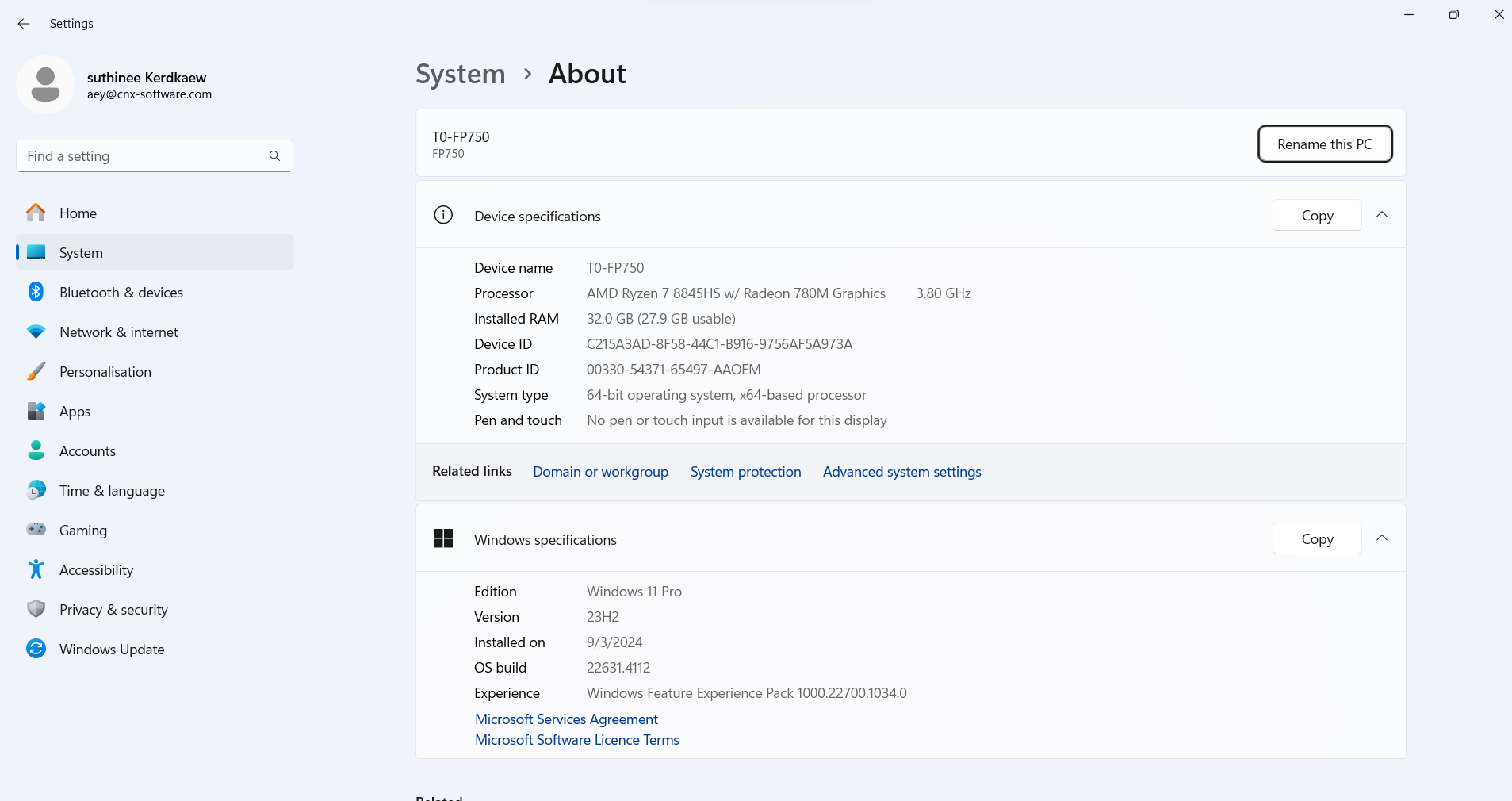Screen dimensions: 1512x801
Task: Click the Device specifications info icon
Action: click(x=443, y=215)
